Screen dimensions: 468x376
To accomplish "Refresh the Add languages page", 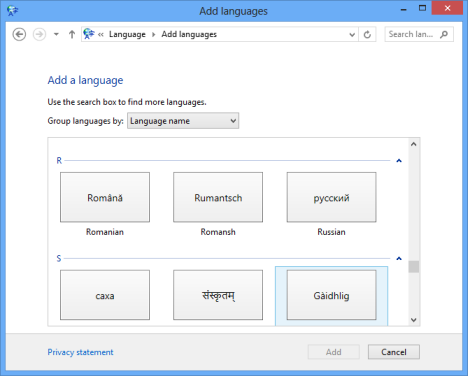I will pos(367,34).
